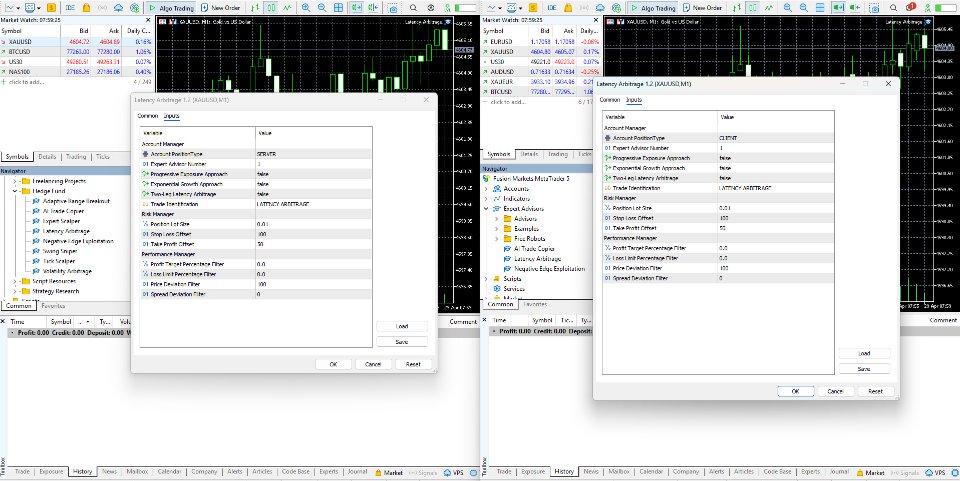Open New Order in the left terminal
Screen dimensions: 960x481
click(x=220, y=8)
